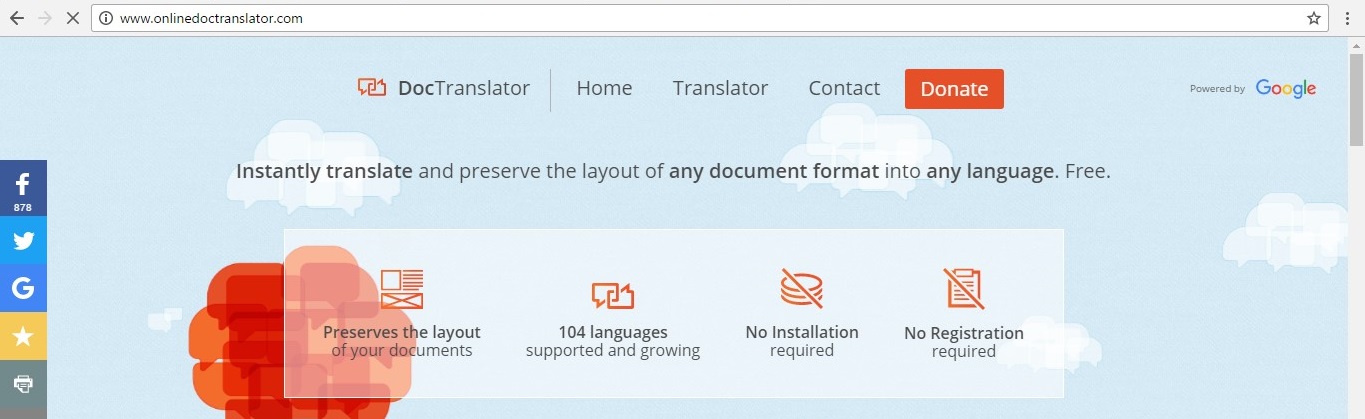Share on Google via sidebar G icon
1365x419 pixels.
pos(23,288)
